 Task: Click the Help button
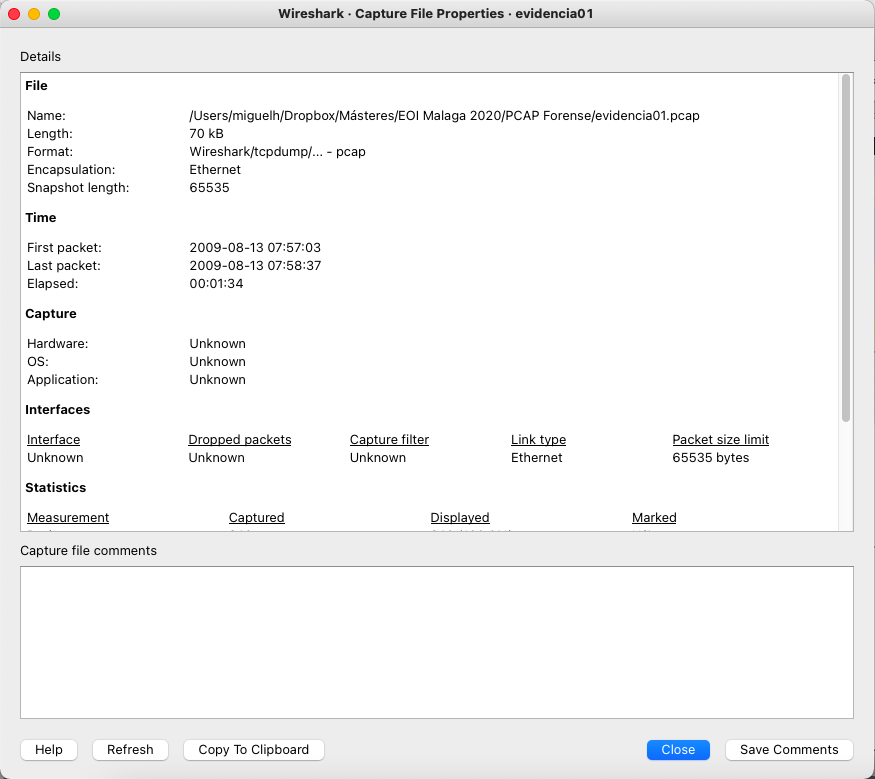49,750
